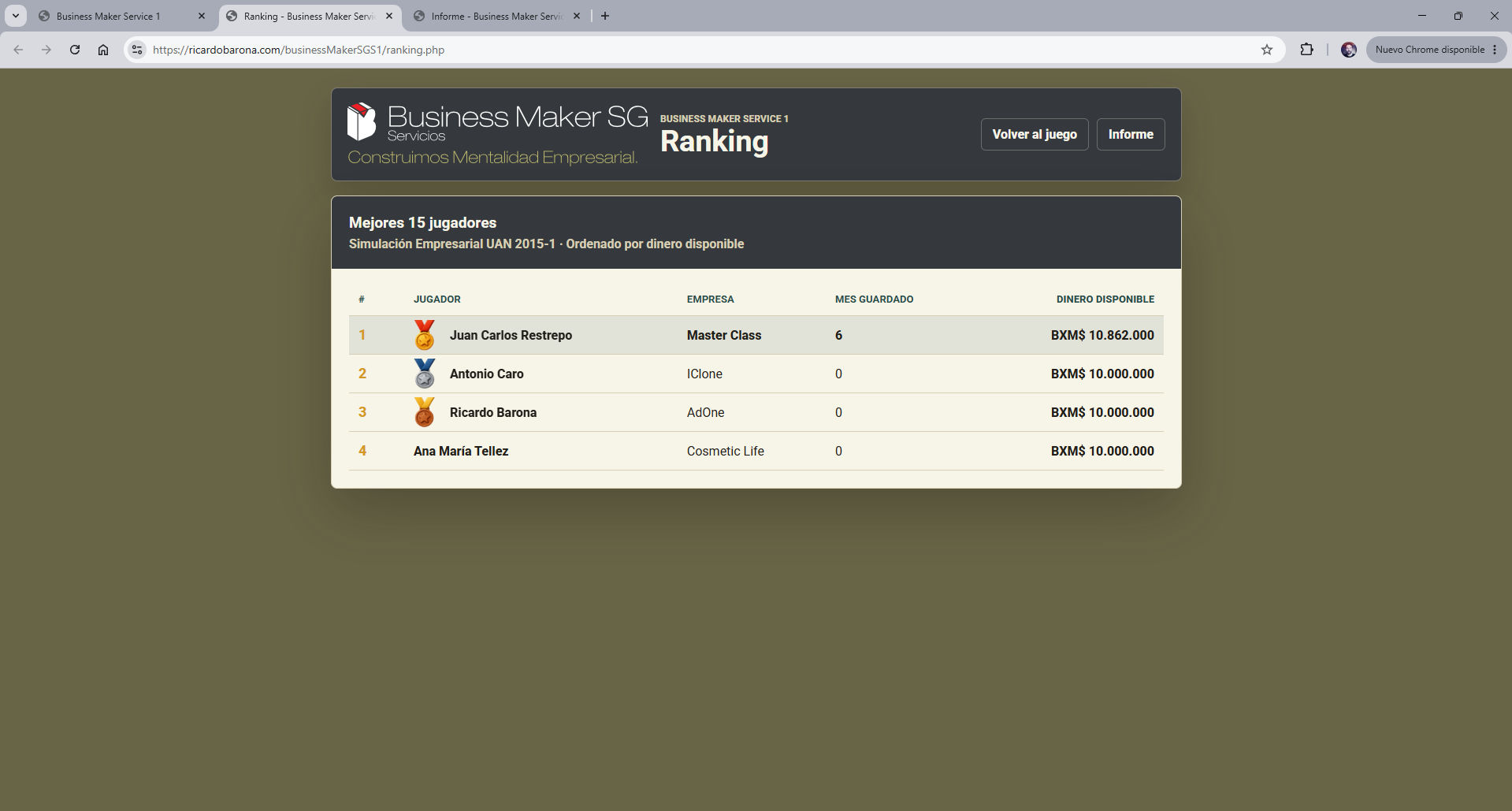
Task: Open a new browser tab
Action: 605,16
